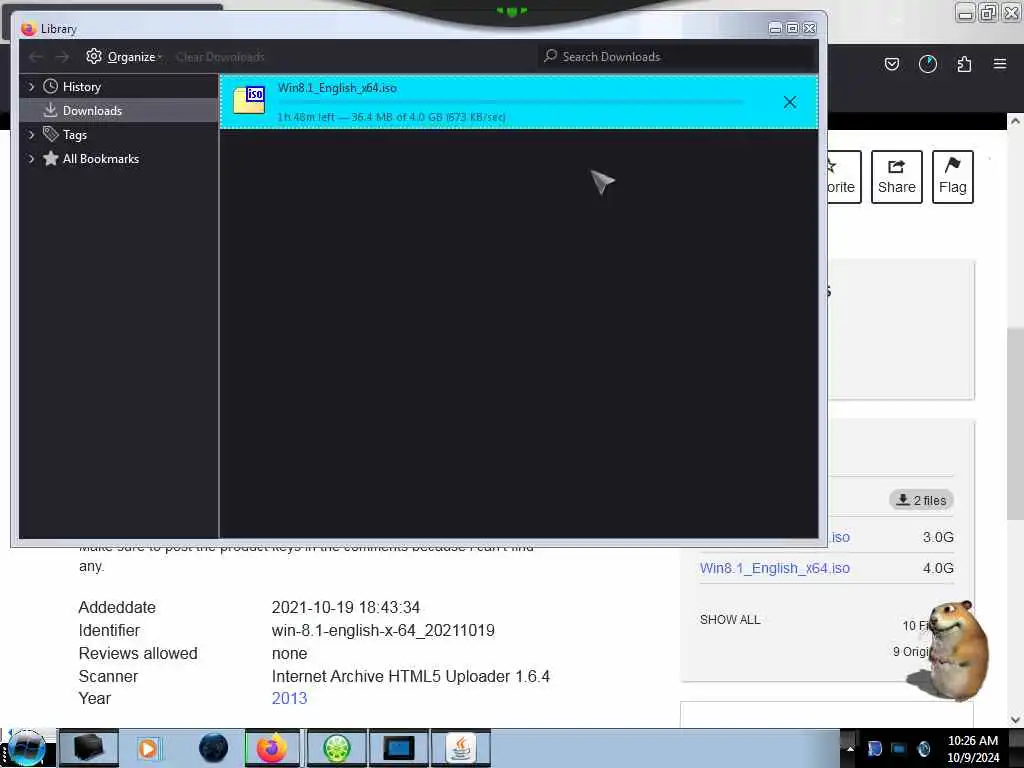This screenshot has width=1024, height=768.
Task: Click the Reviews allowed label
Action: point(138,653)
